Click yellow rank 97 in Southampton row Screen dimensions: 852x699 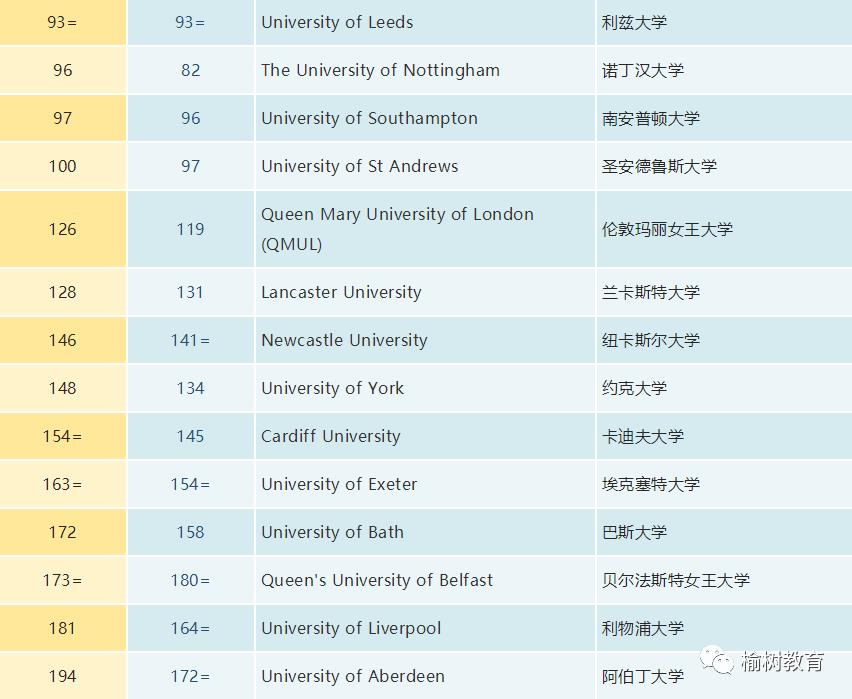tap(62, 118)
